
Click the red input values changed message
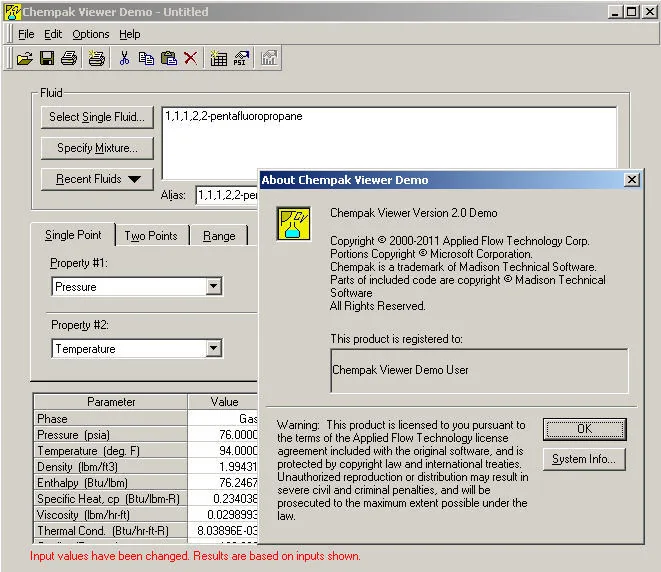pos(195,556)
